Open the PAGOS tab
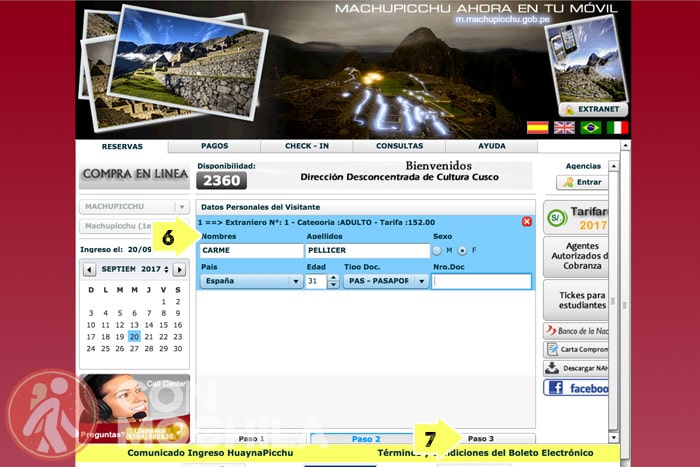The width and height of the screenshot is (700, 467). 214,146
